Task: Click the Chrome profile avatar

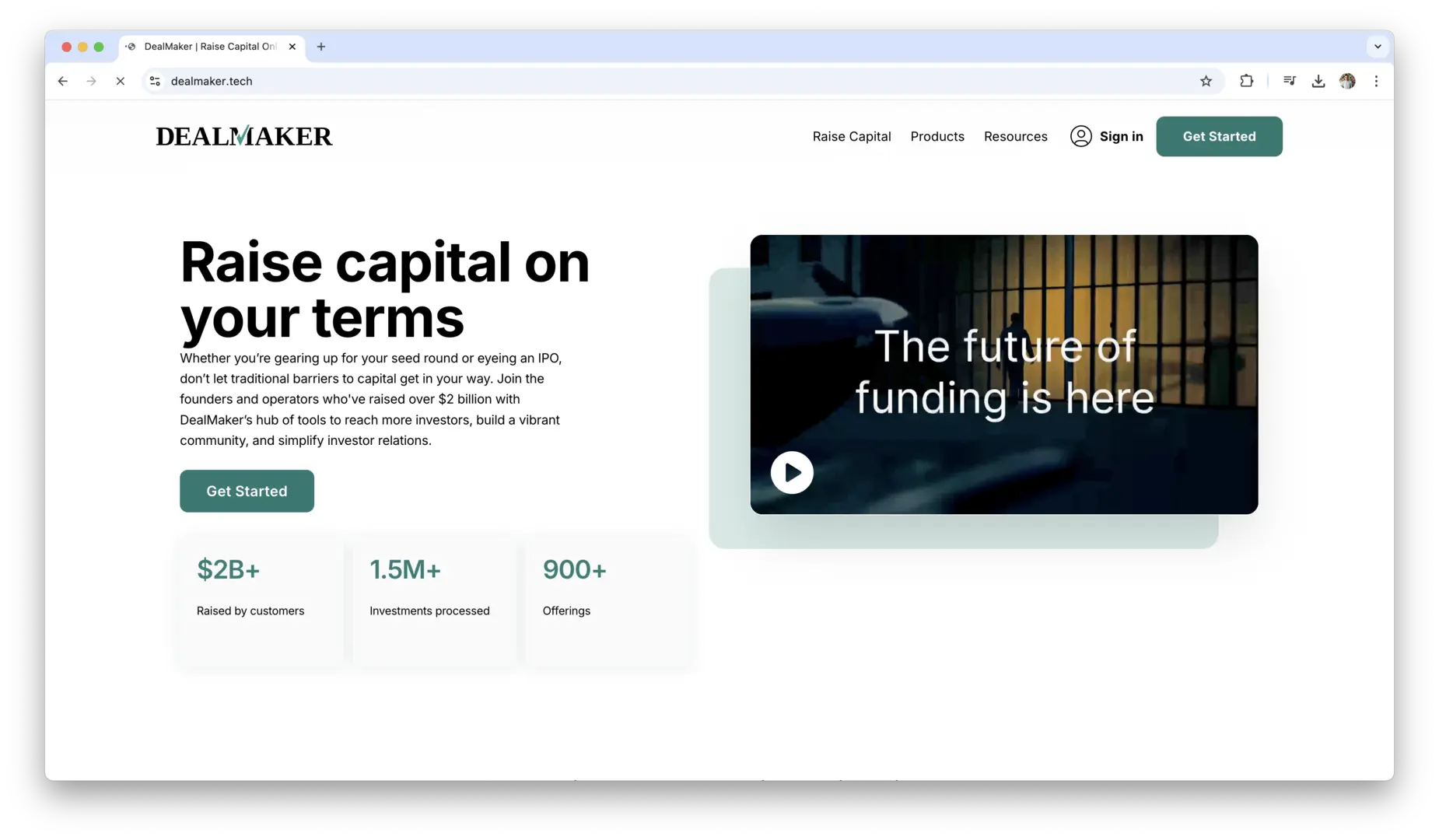Action: 1347,81
